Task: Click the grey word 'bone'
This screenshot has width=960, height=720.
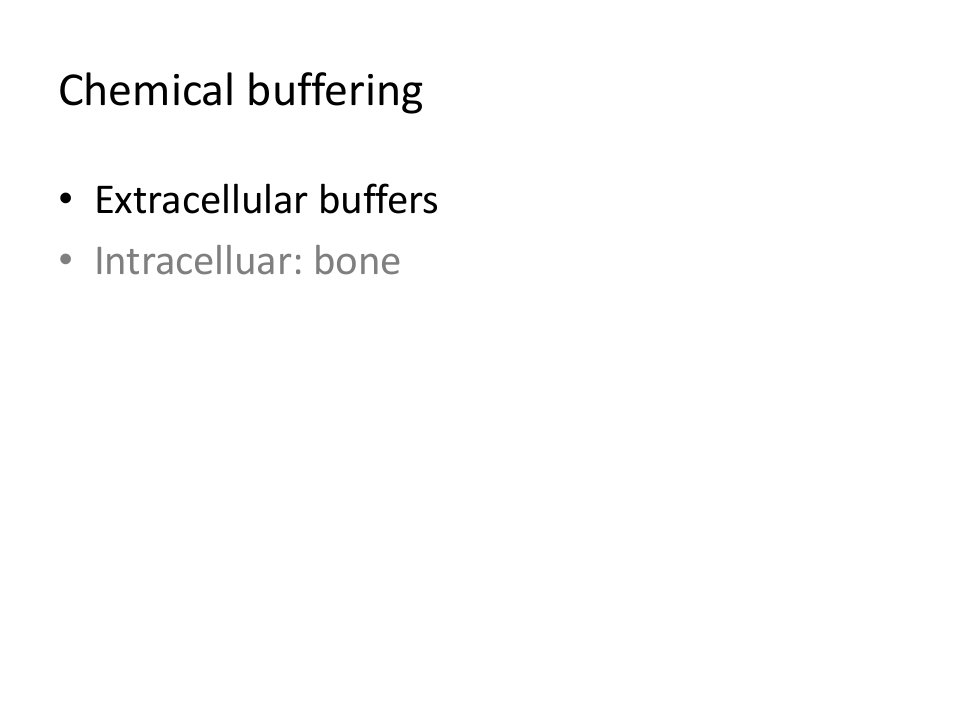Action: tap(357, 261)
